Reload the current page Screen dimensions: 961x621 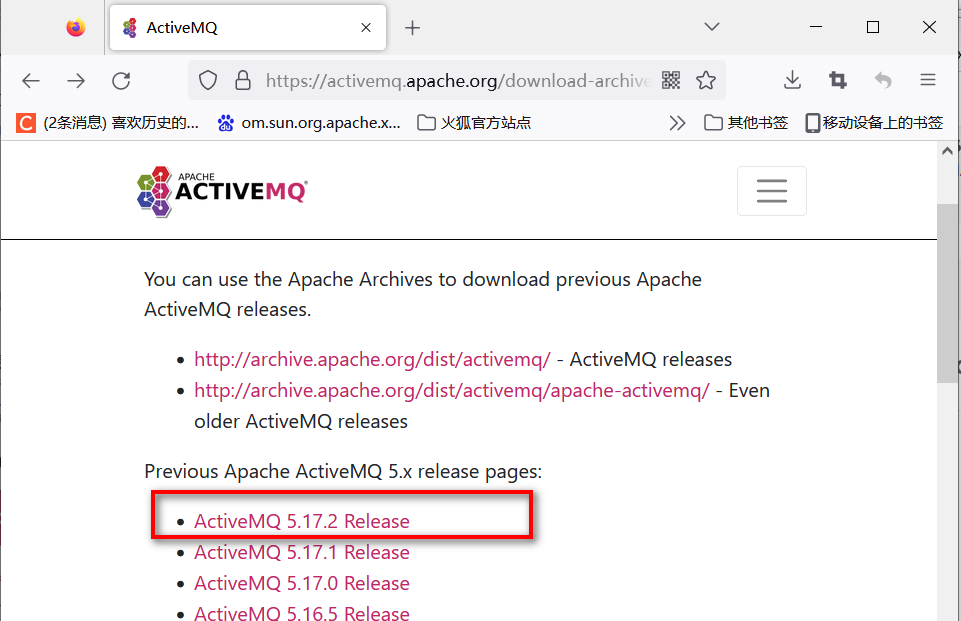click(x=122, y=80)
